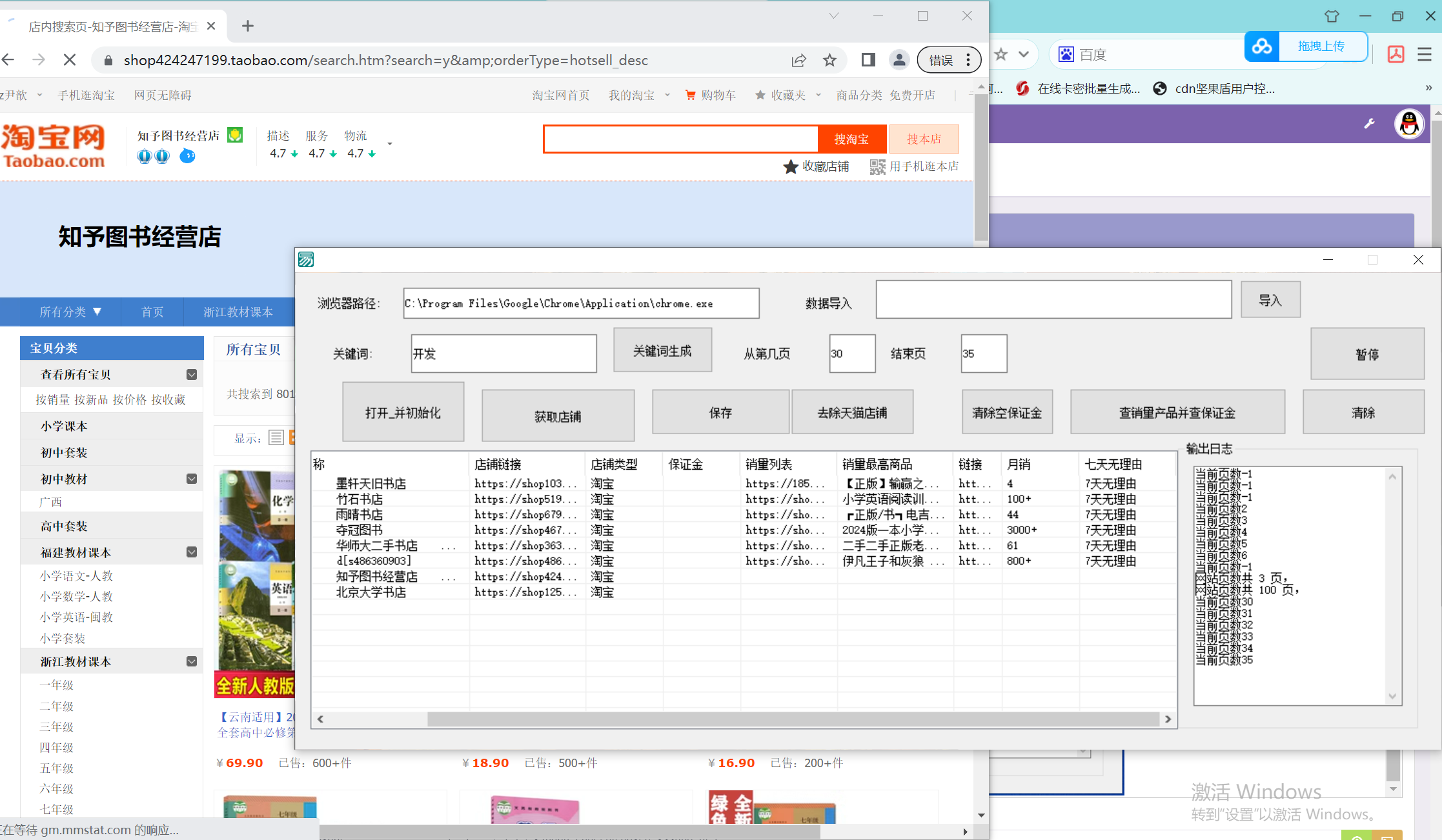Check the 查看所有宝贝 checkbox
Image resolution: width=1442 pixels, height=840 pixels.
pyautogui.click(x=192, y=374)
